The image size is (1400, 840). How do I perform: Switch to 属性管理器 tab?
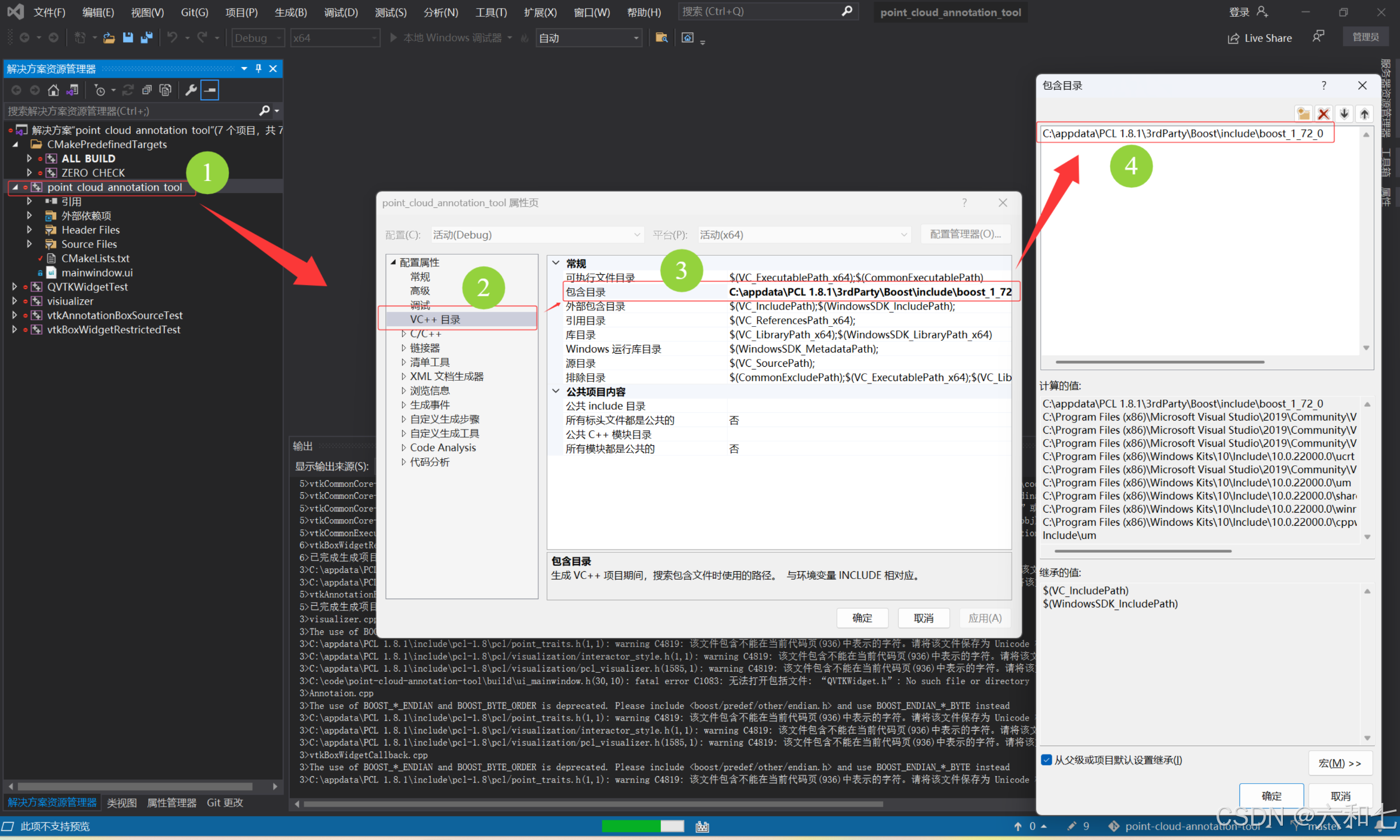171,802
